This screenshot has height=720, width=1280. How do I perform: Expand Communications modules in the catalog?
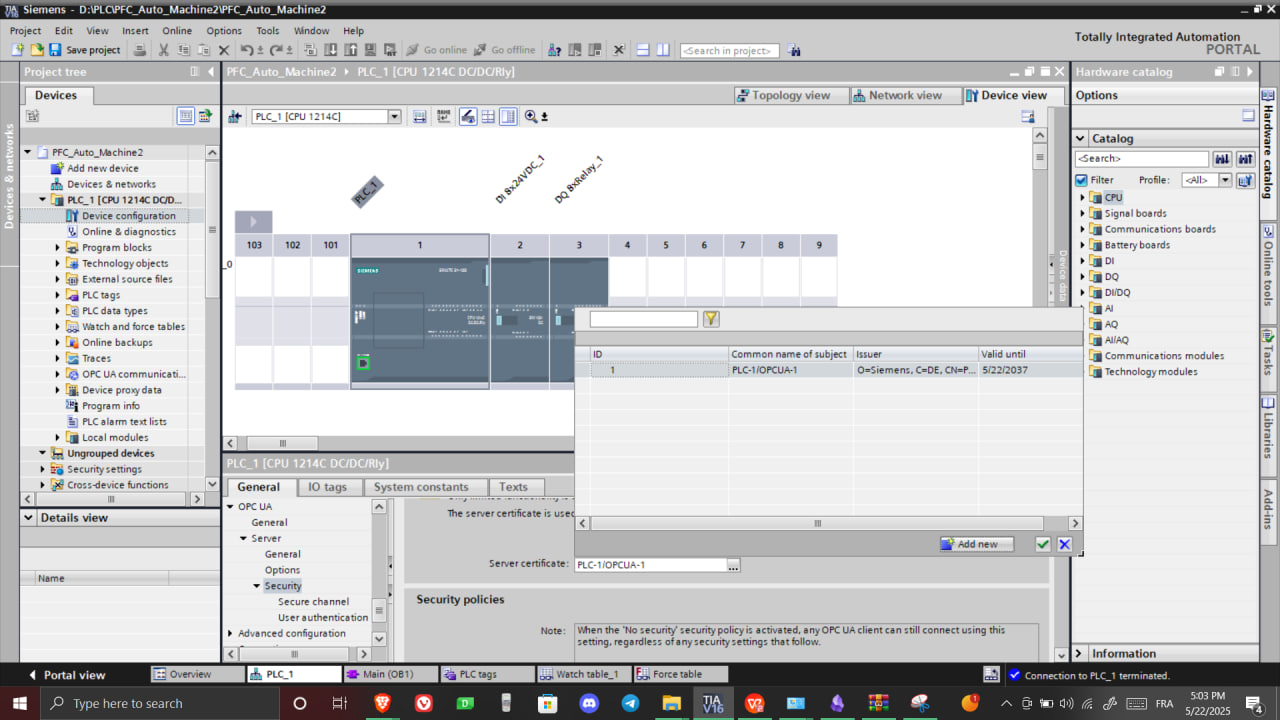[x=1082, y=356]
